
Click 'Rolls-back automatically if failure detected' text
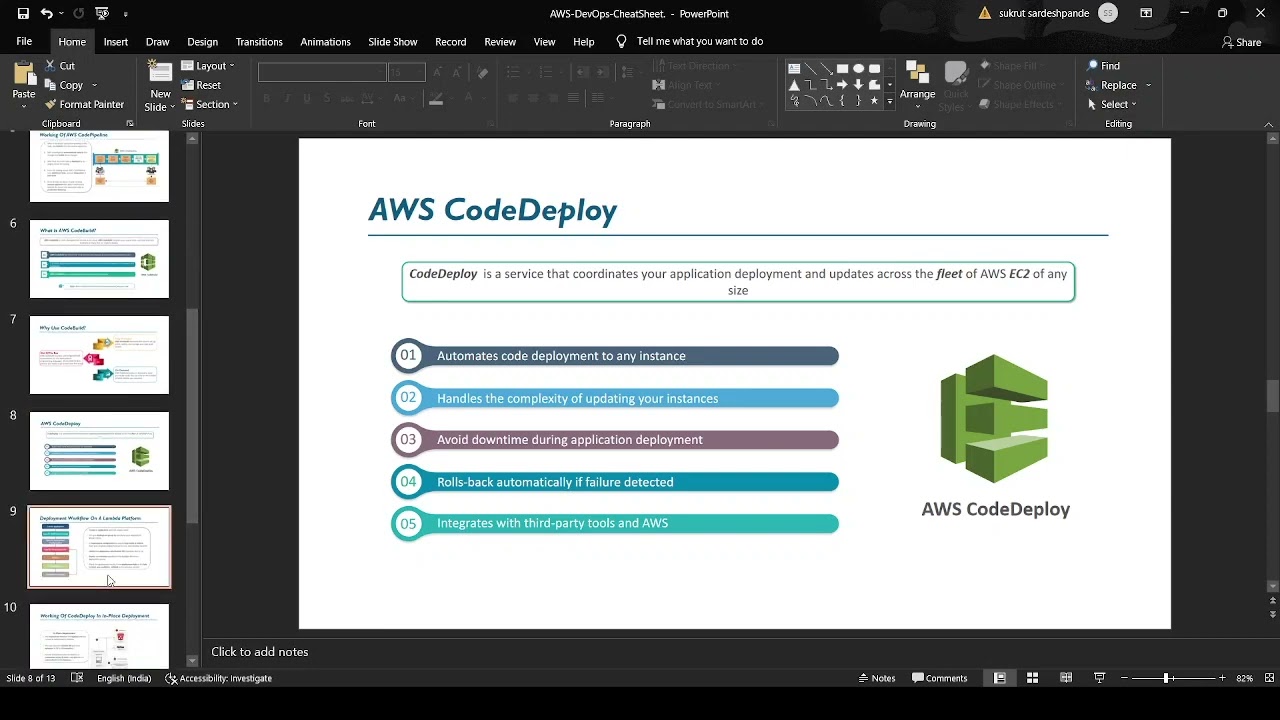pos(555,482)
